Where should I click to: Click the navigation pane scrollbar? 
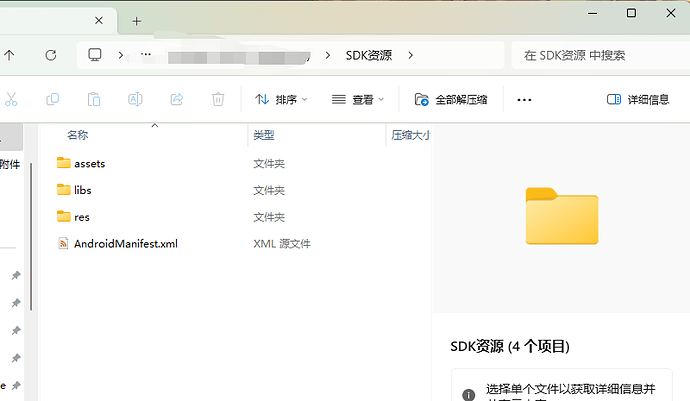31,236
